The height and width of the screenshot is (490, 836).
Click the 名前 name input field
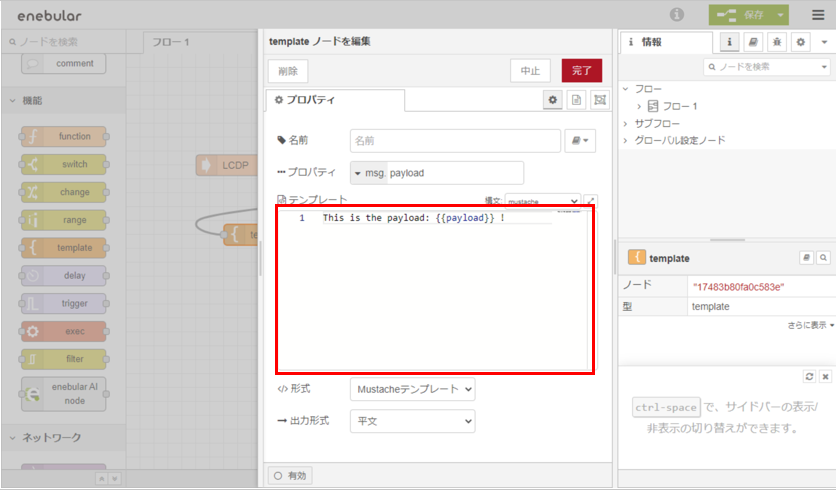click(455, 141)
